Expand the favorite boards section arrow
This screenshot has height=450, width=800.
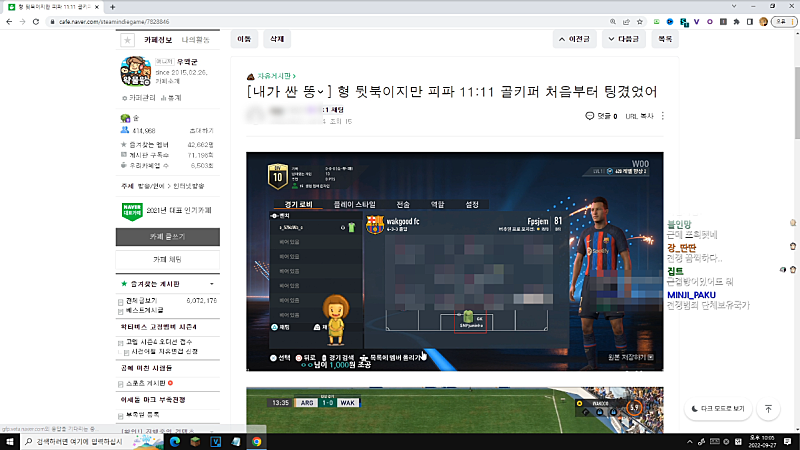click(x=212, y=284)
